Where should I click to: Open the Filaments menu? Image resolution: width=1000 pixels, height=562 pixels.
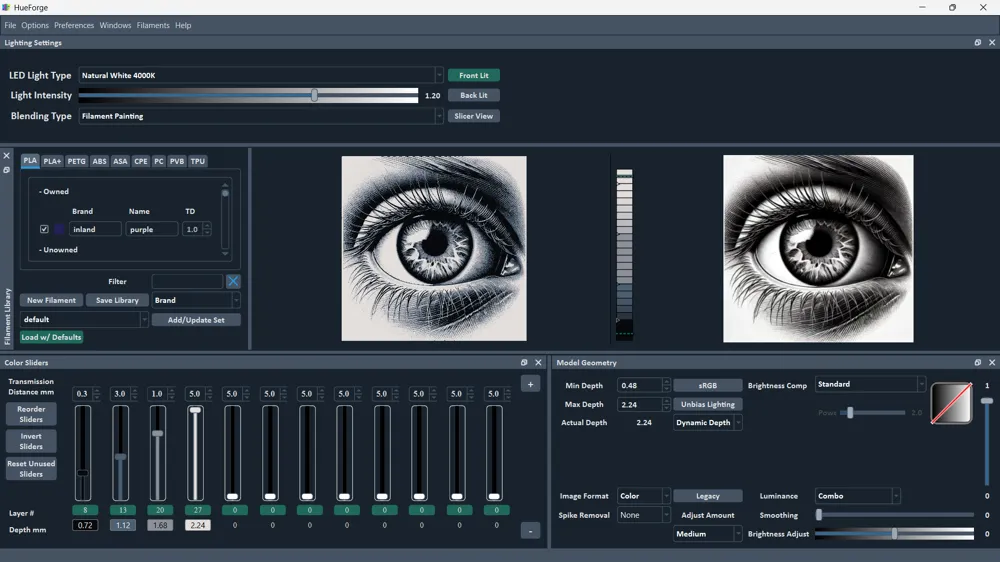[x=153, y=26]
